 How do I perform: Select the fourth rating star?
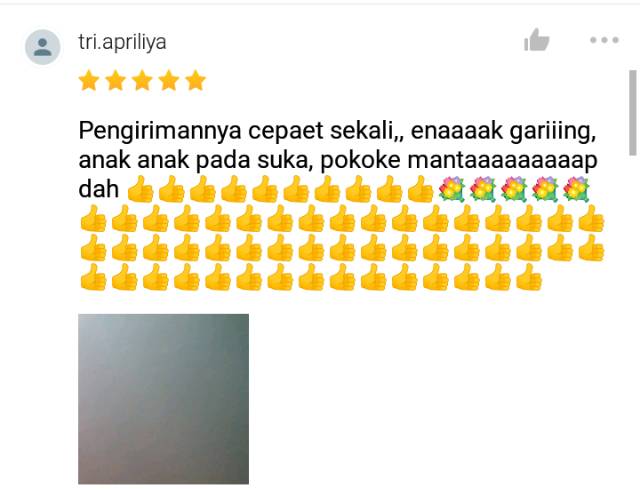tap(169, 80)
